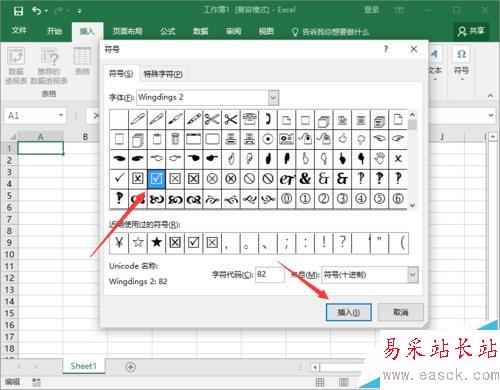The image size is (500, 390).
Task: Open the quick access toolbar customize dropdown
Action: coord(80,11)
